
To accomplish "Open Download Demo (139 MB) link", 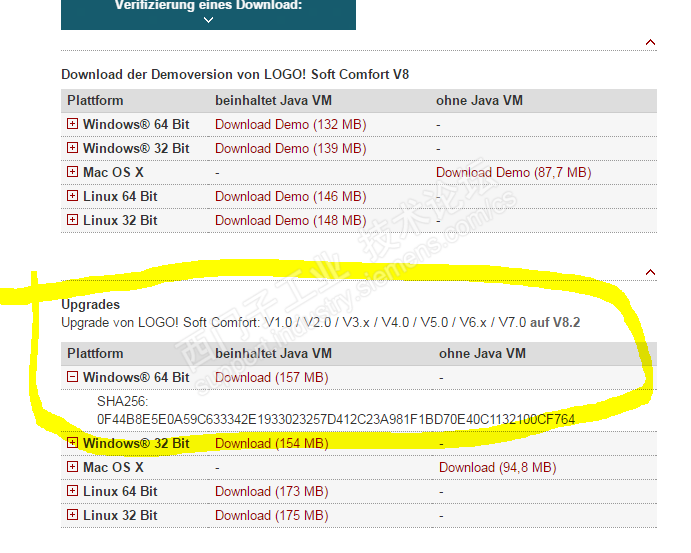I will coord(291,148).
